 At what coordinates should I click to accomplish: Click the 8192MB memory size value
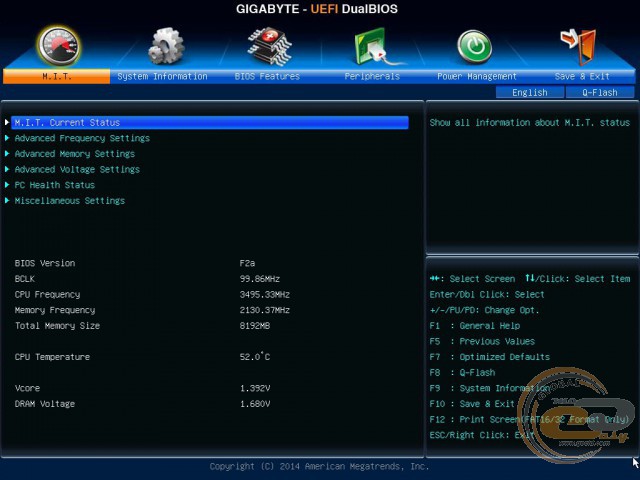coord(255,326)
